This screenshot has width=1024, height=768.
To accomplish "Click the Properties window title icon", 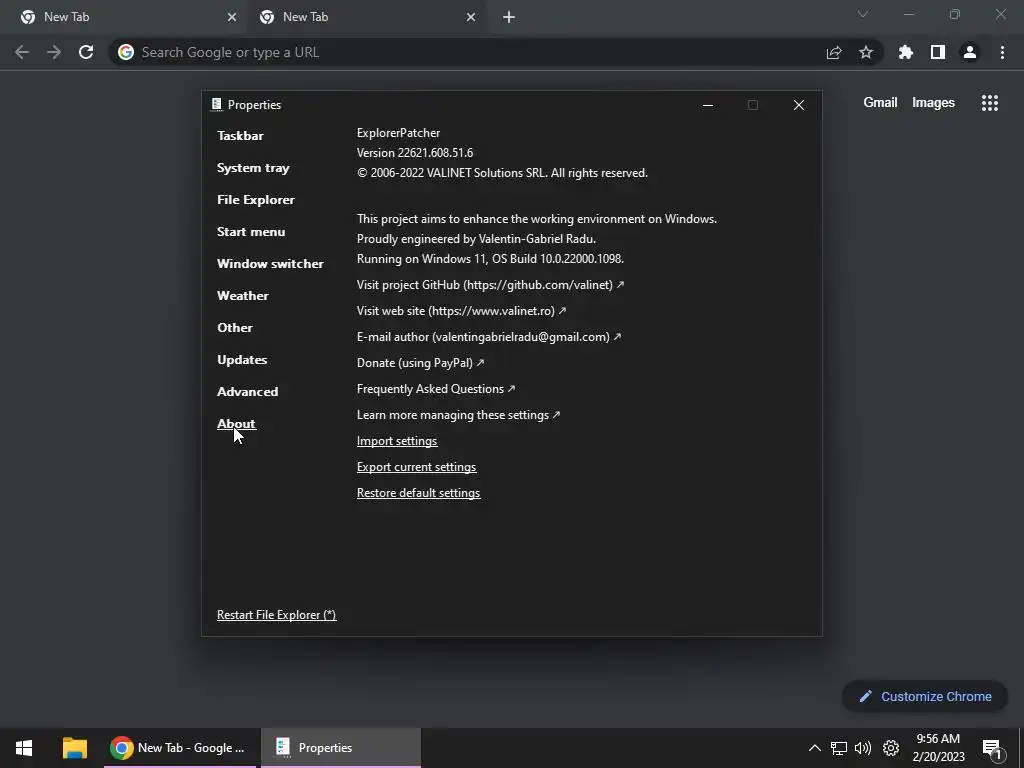I will 216,104.
